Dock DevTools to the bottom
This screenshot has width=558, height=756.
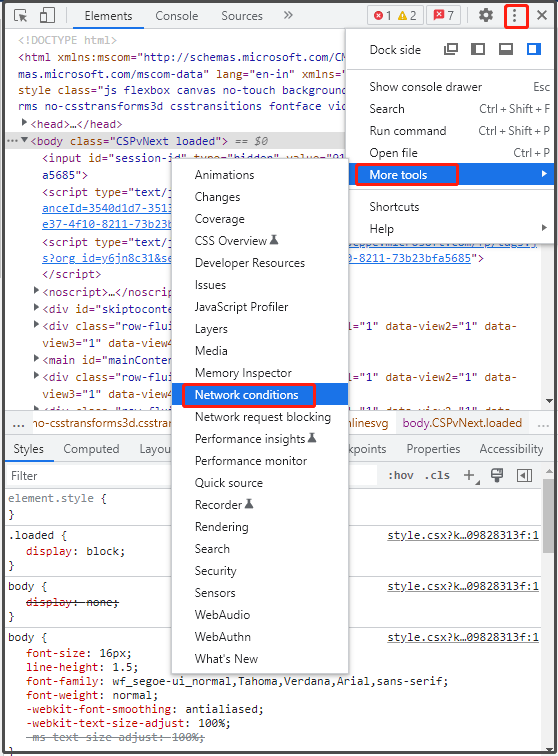(506, 49)
